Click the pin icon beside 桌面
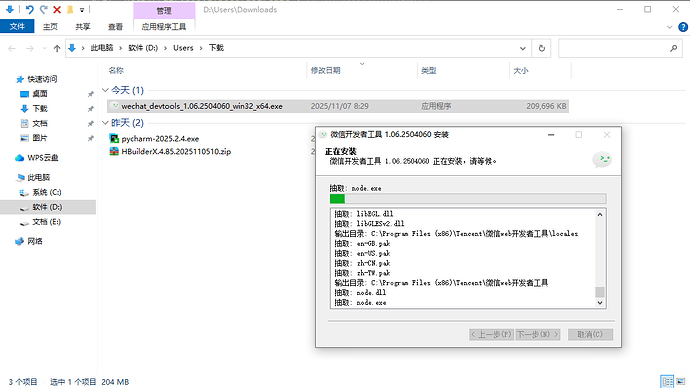 (x=90, y=94)
